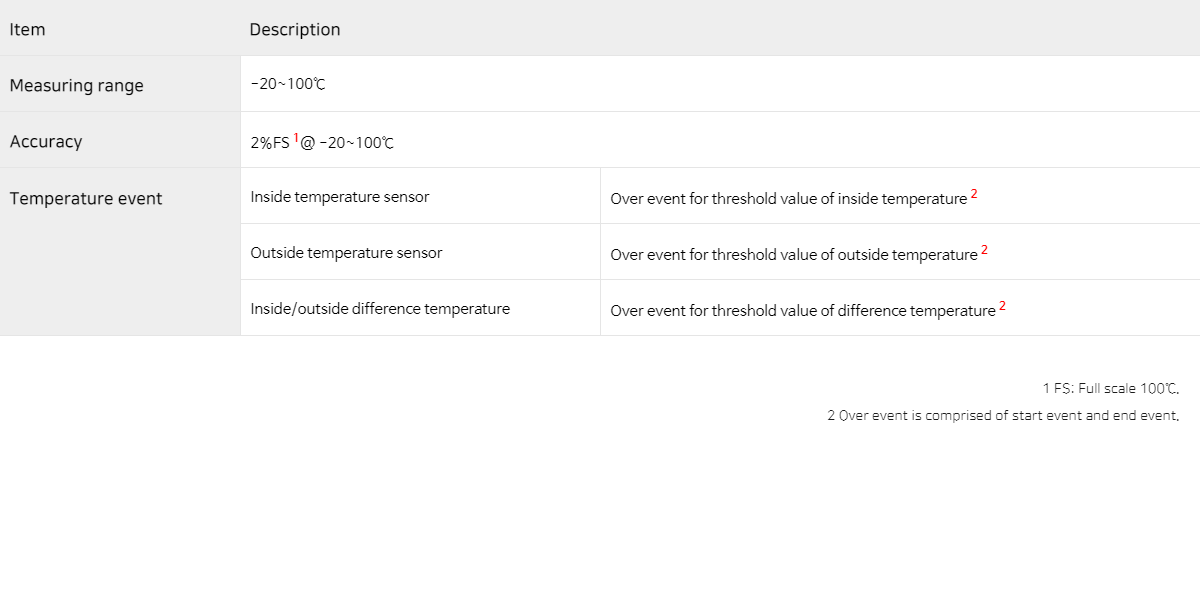
Task: Click the Item column header
Action: point(28,29)
